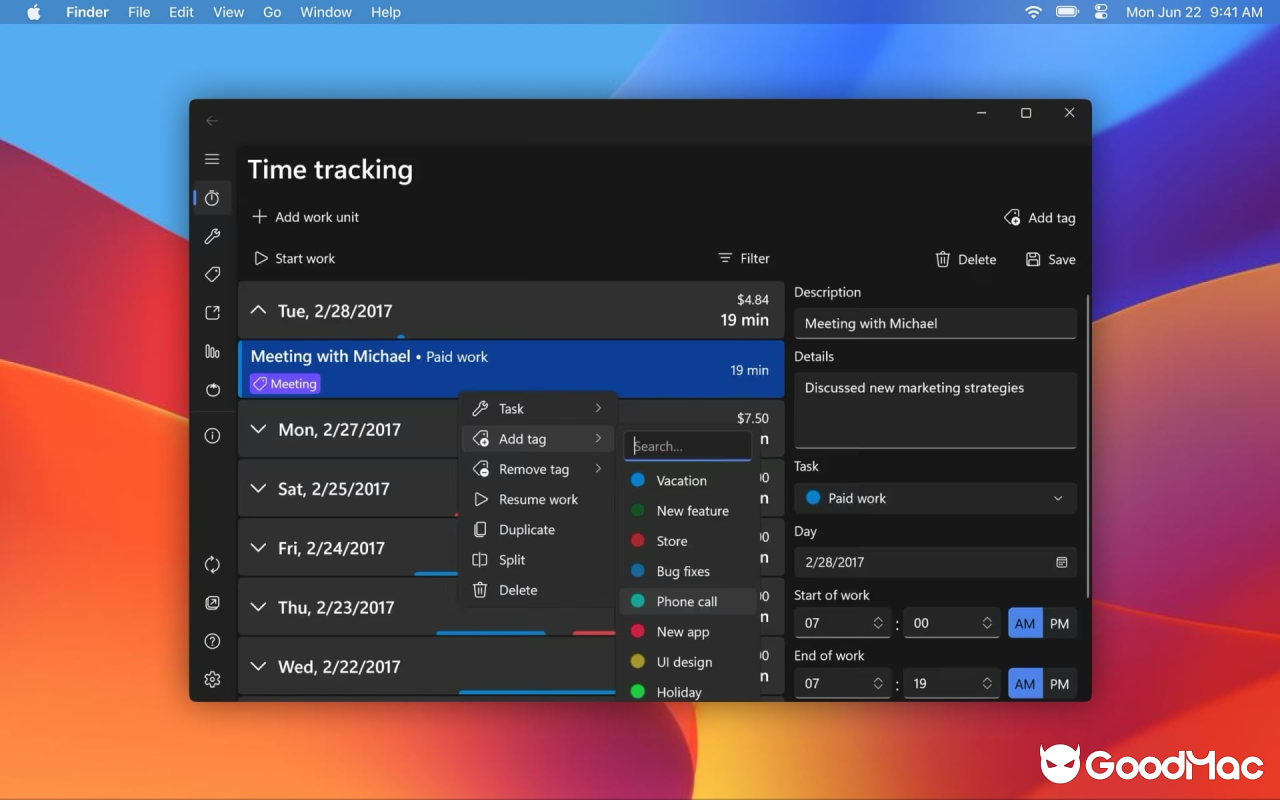Open the calendar picker in Day field
Image resolution: width=1280 pixels, height=800 pixels.
pyautogui.click(x=1061, y=562)
